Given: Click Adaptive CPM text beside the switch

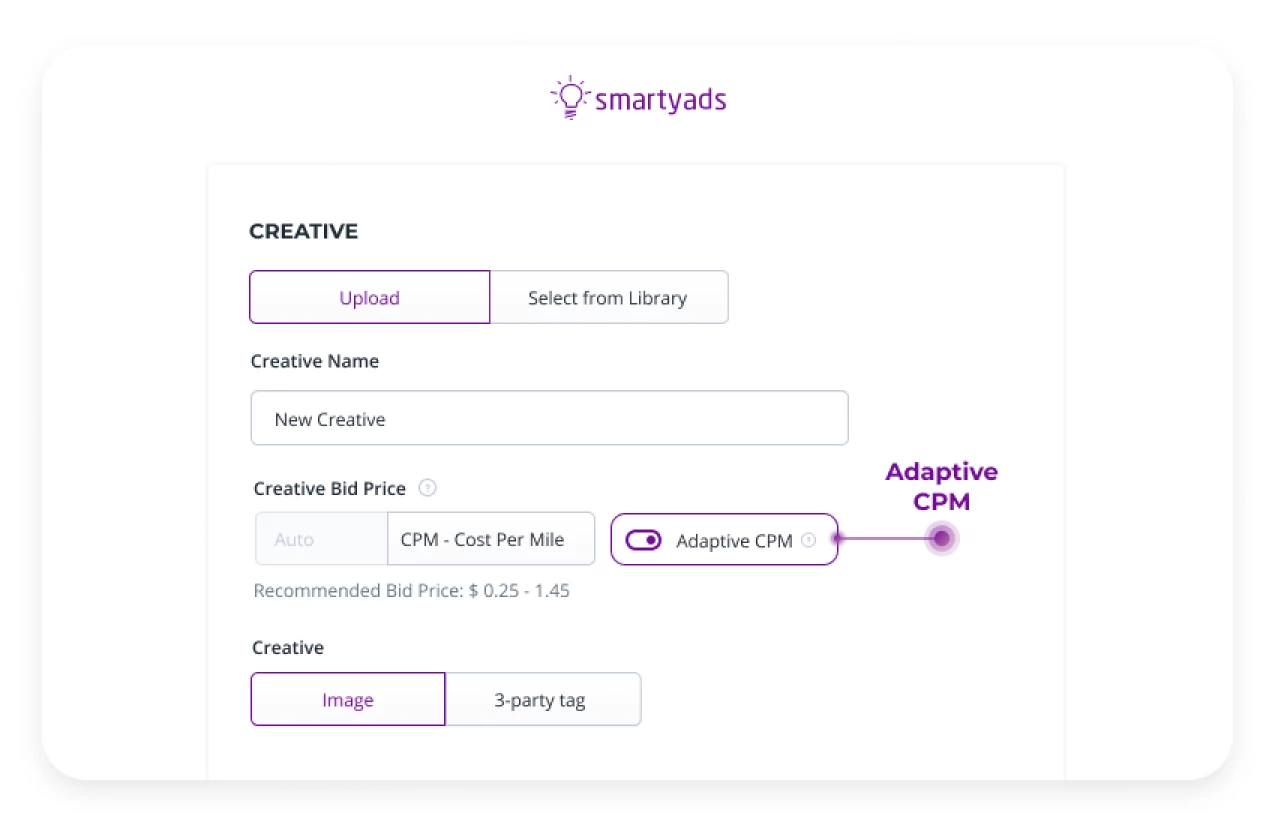Looking at the screenshot, I should 734,541.
